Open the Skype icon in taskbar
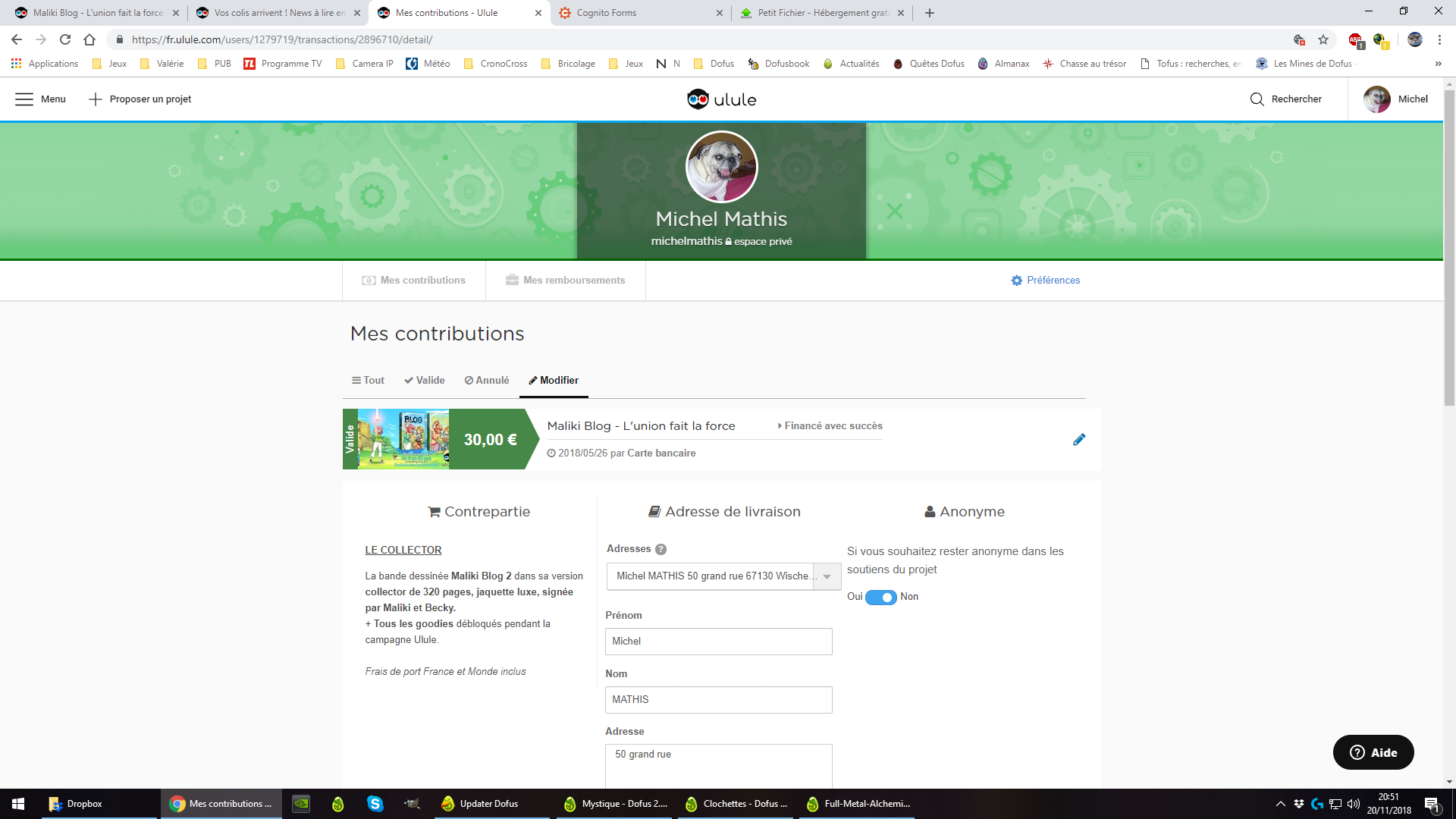1456x819 pixels. [x=375, y=804]
